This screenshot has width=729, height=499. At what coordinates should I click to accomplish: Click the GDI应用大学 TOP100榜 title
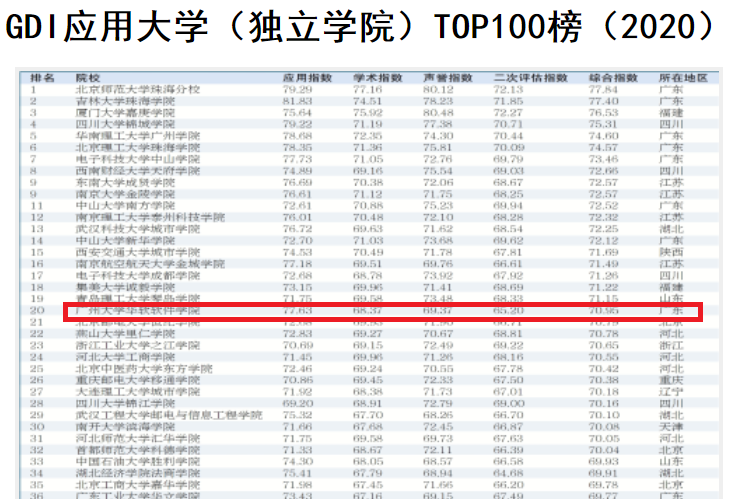pos(363,27)
